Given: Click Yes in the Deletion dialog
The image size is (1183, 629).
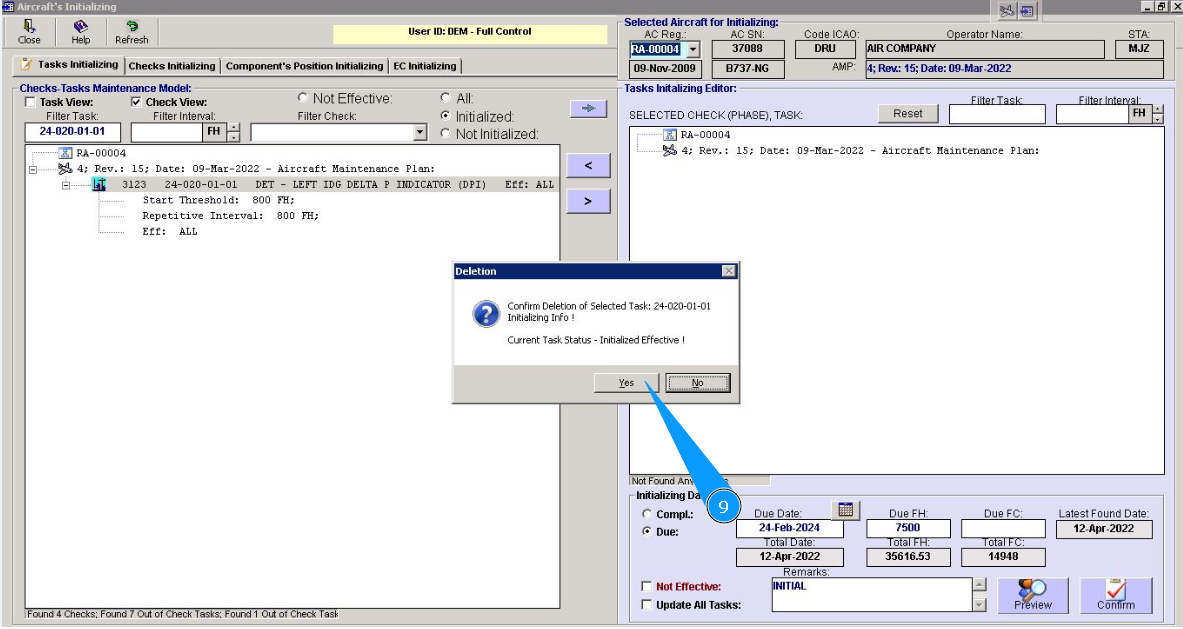Looking at the screenshot, I should (x=626, y=382).
